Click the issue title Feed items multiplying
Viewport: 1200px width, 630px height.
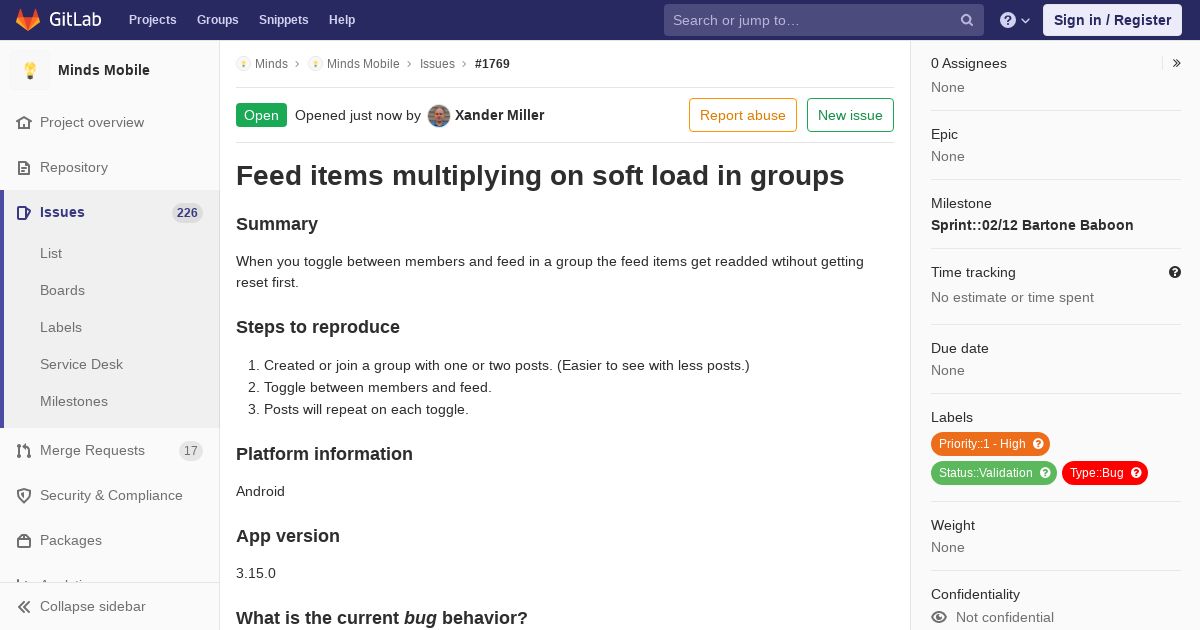540,176
